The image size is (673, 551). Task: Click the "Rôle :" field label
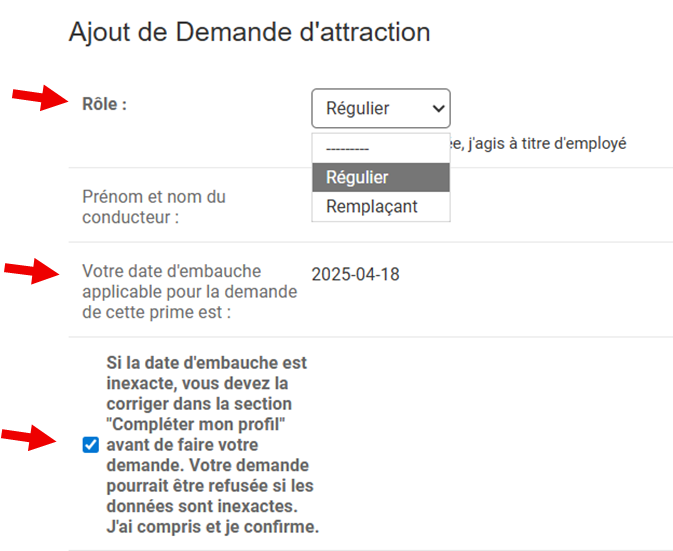tap(104, 104)
